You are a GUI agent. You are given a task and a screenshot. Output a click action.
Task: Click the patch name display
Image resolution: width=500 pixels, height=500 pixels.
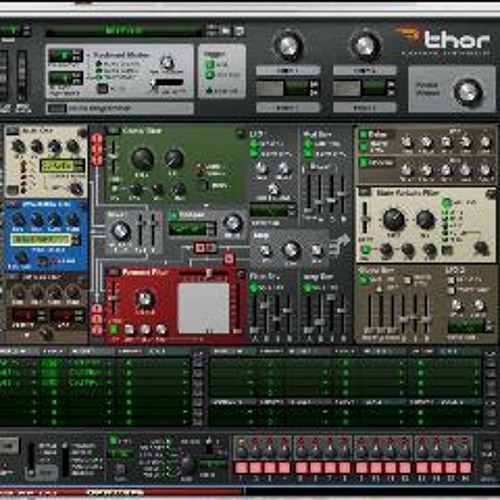(123, 31)
